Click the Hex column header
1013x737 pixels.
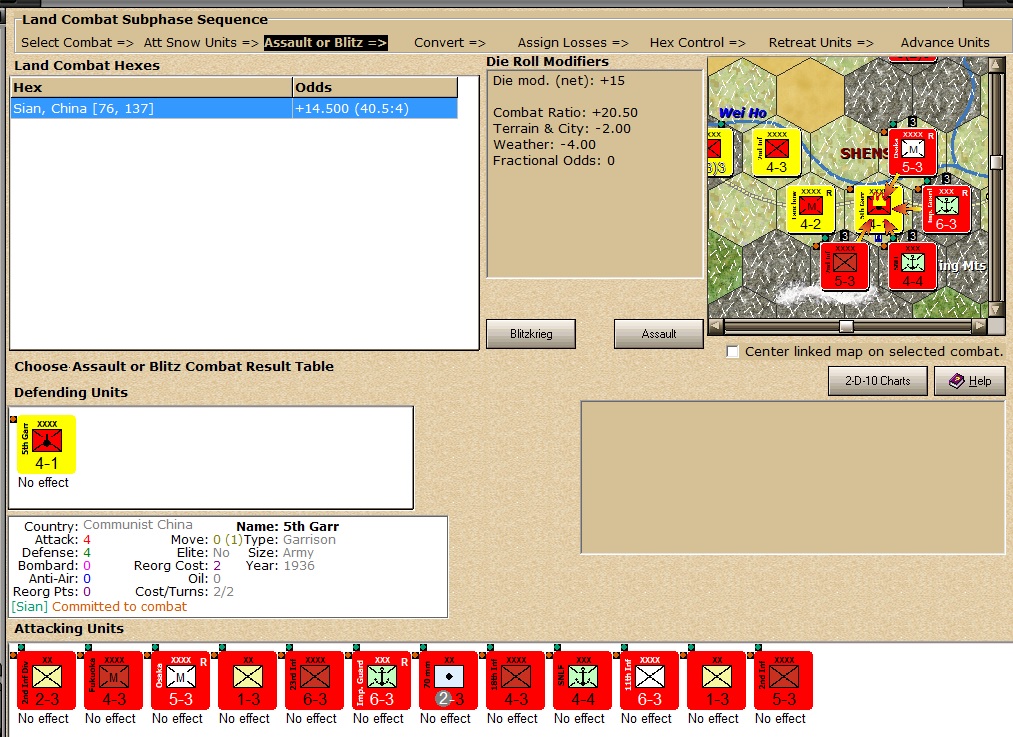[x=151, y=87]
